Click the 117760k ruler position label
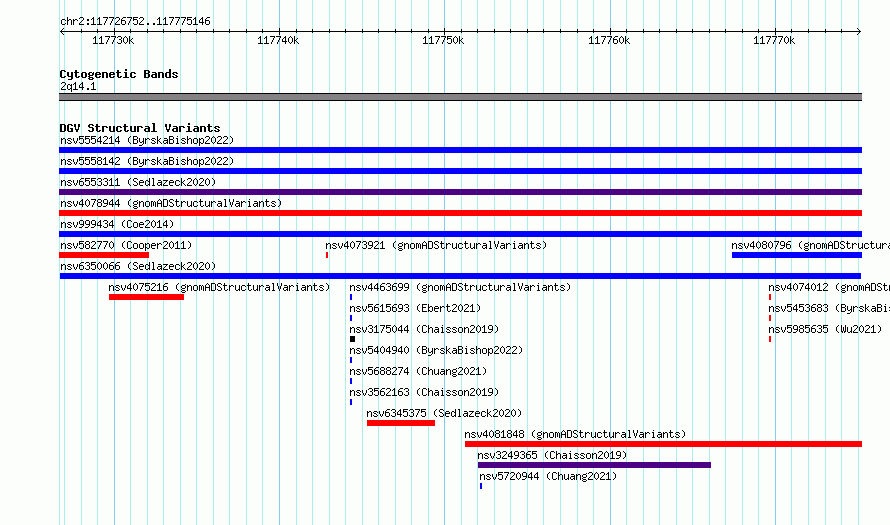The width and height of the screenshot is (890, 525). [609, 40]
